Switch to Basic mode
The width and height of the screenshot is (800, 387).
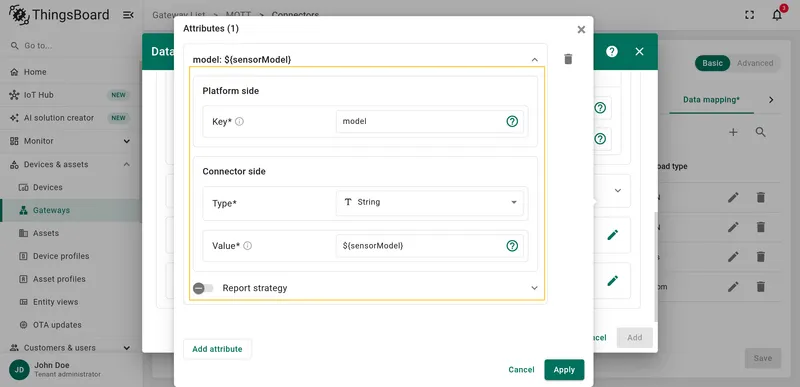712,63
